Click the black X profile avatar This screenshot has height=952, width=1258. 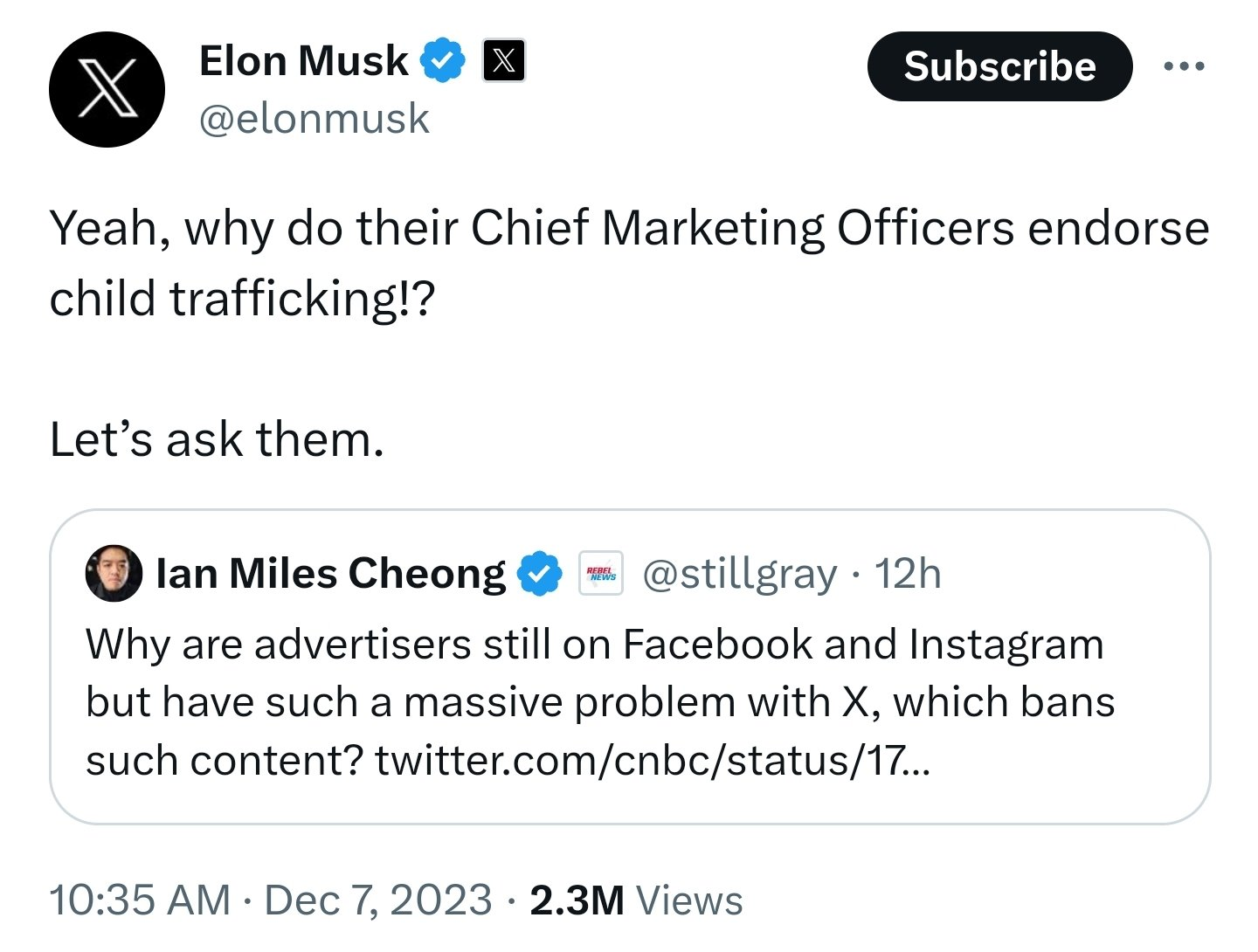tap(107, 89)
